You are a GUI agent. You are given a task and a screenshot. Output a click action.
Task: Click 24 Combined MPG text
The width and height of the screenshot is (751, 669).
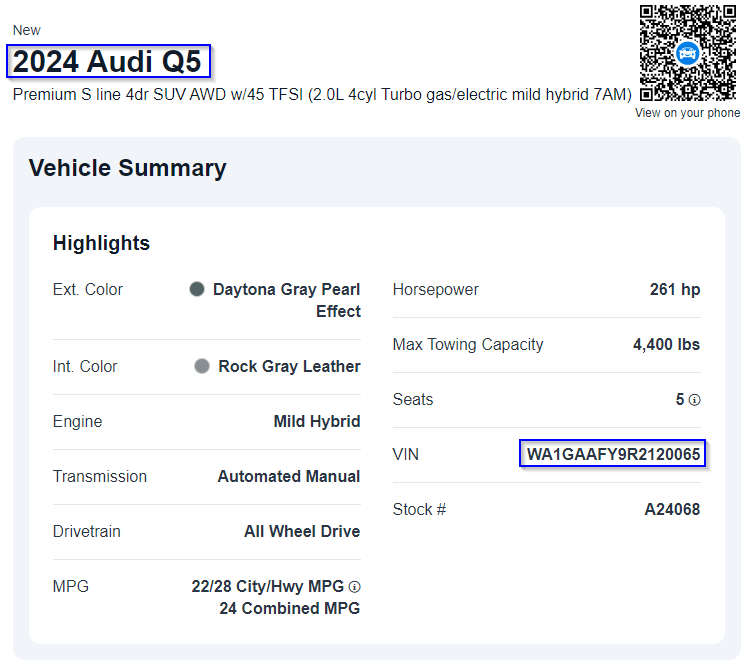[290, 608]
